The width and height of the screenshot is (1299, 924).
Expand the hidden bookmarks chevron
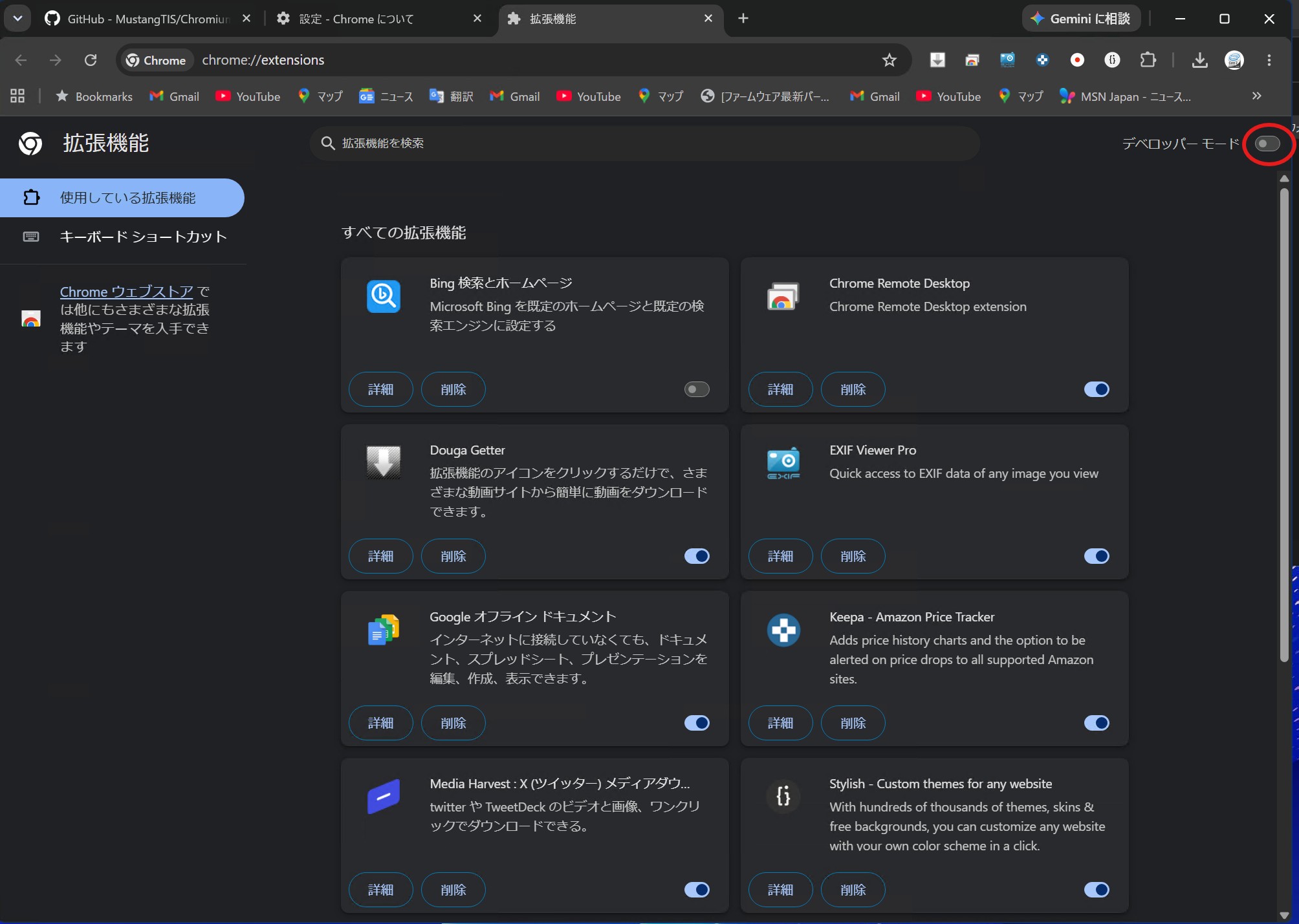(x=1256, y=96)
